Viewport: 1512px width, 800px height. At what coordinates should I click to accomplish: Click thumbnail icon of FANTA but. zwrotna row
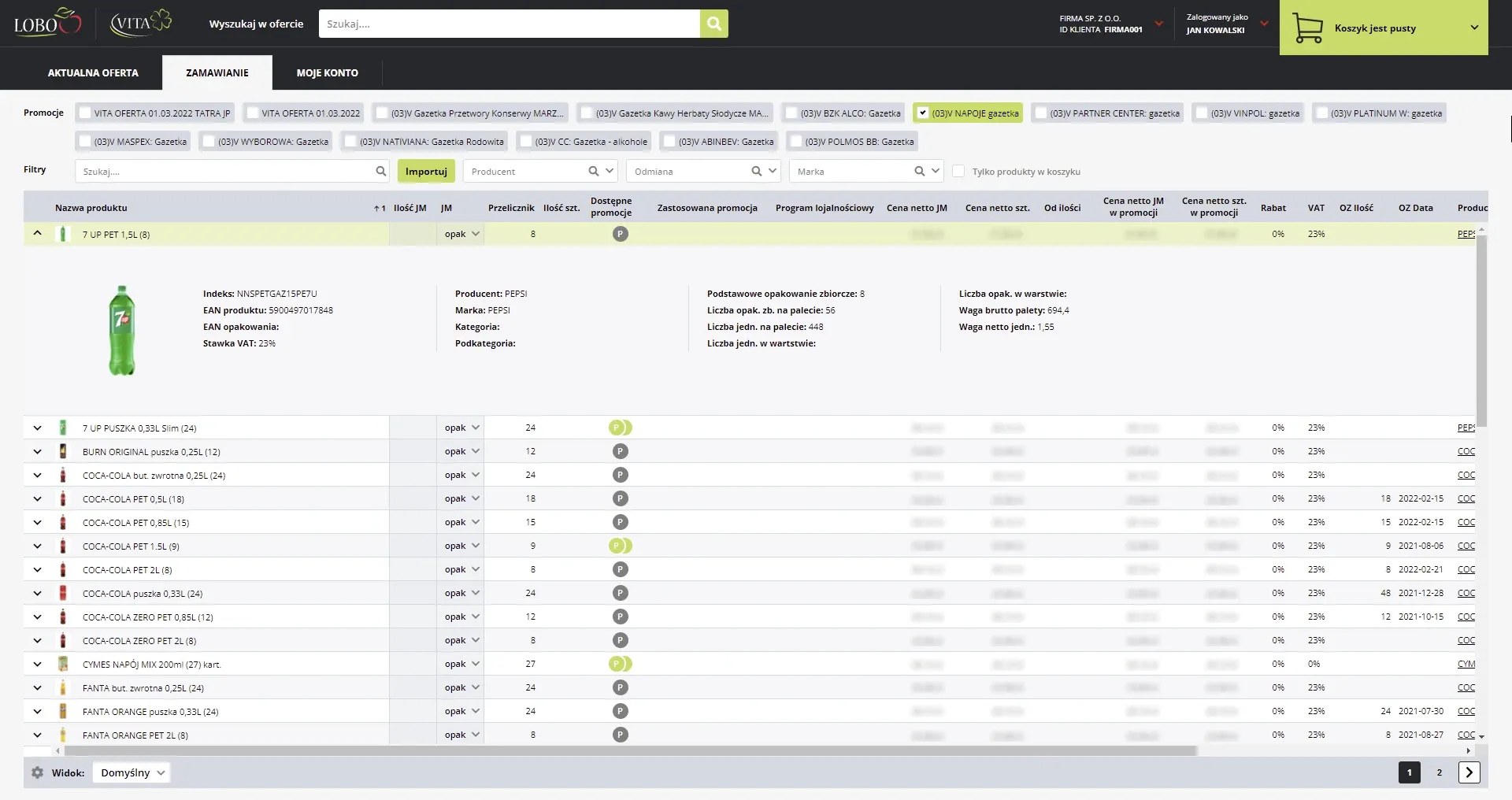pyautogui.click(x=63, y=687)
